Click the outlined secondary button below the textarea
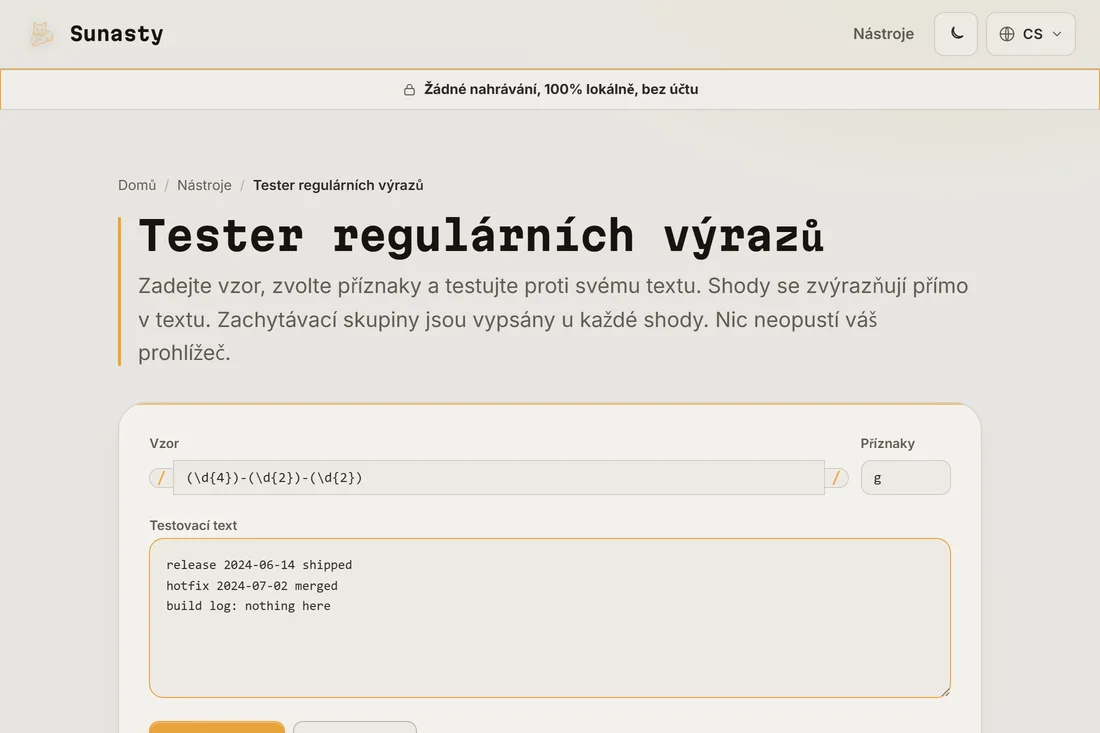The image size is (1100, 733). coord(355,727)
